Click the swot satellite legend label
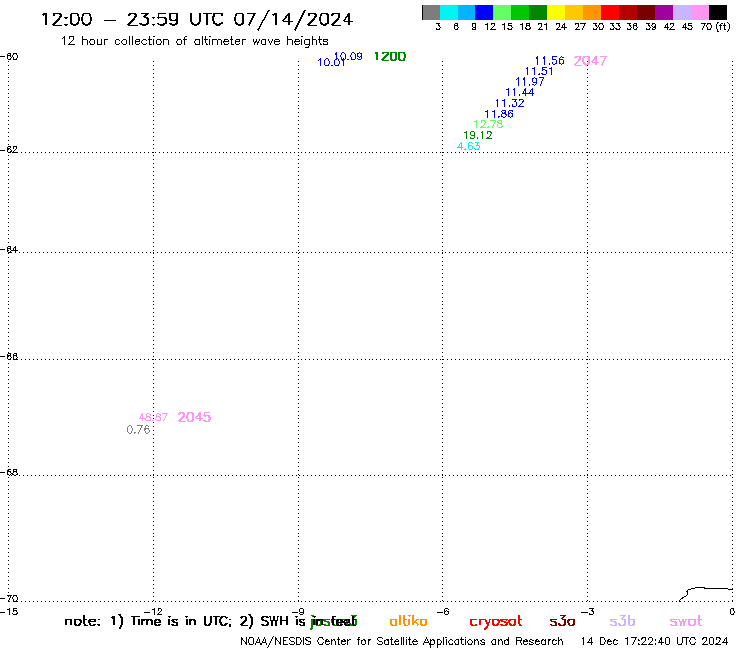The height and width of the screenshot is (650, 740). [686, 621]
